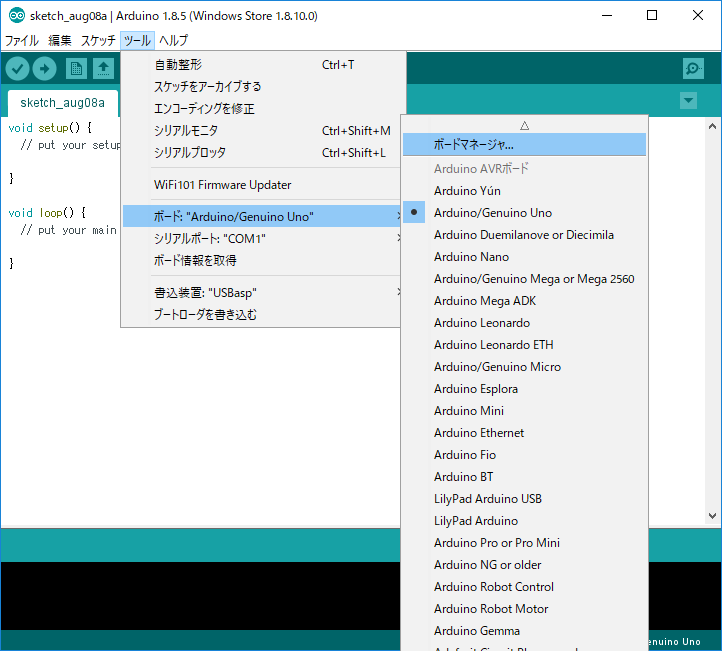Select Arduino Duemilanove or Diecimila board
Image resolution: width=722 pixels, height=651 pixels.
point(524,235)
